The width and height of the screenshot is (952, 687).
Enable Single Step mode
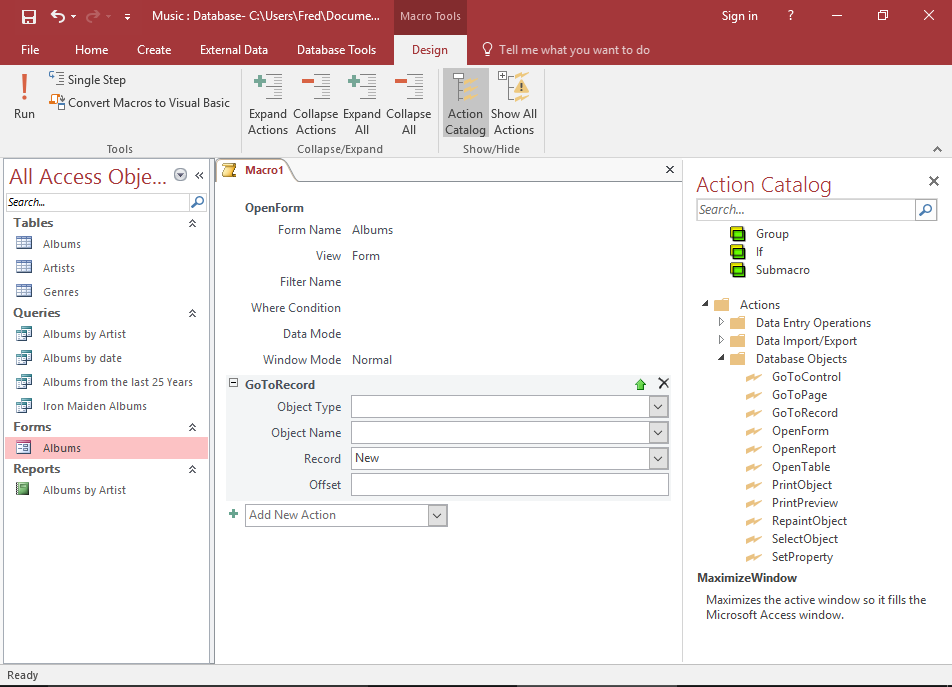(x=87, y=80)
